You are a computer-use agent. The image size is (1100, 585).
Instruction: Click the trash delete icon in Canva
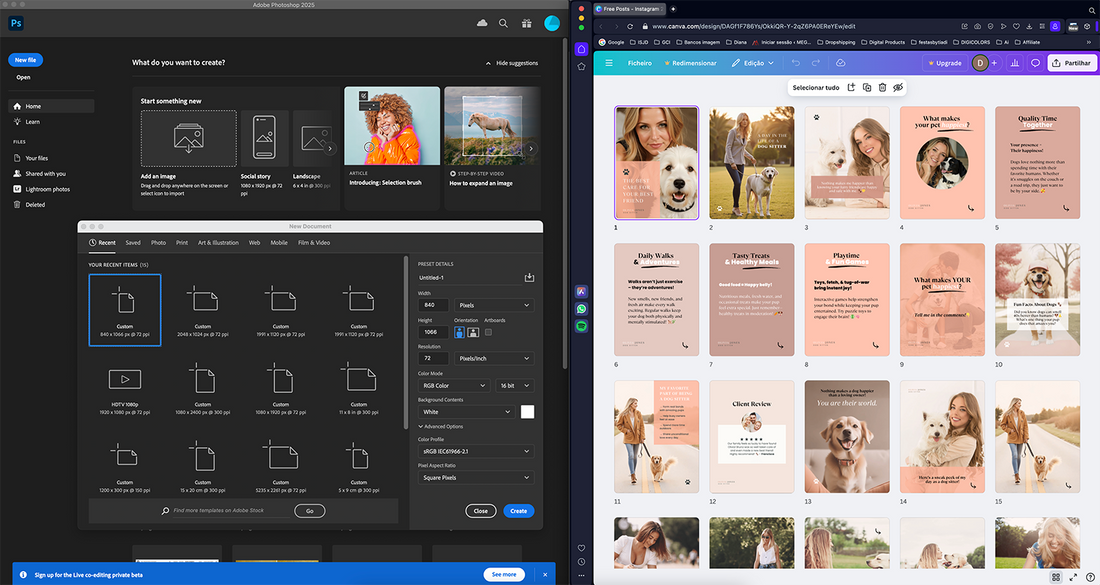(x=882, y=87)
